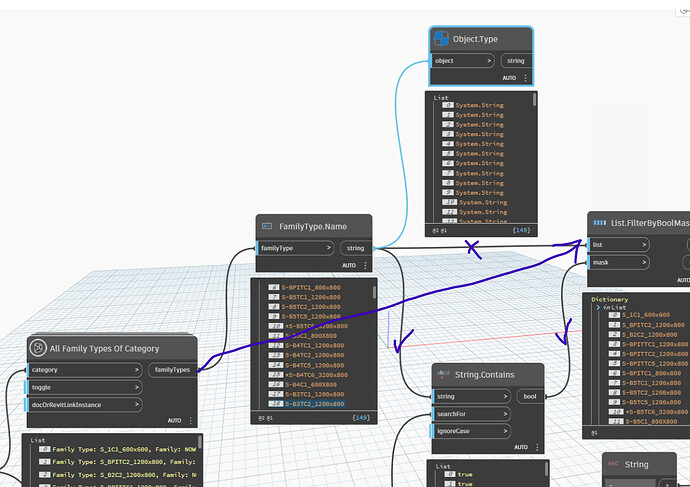Click the String.Contains node icon
This screenshot has height=487, width=690.
coord(443,375)
